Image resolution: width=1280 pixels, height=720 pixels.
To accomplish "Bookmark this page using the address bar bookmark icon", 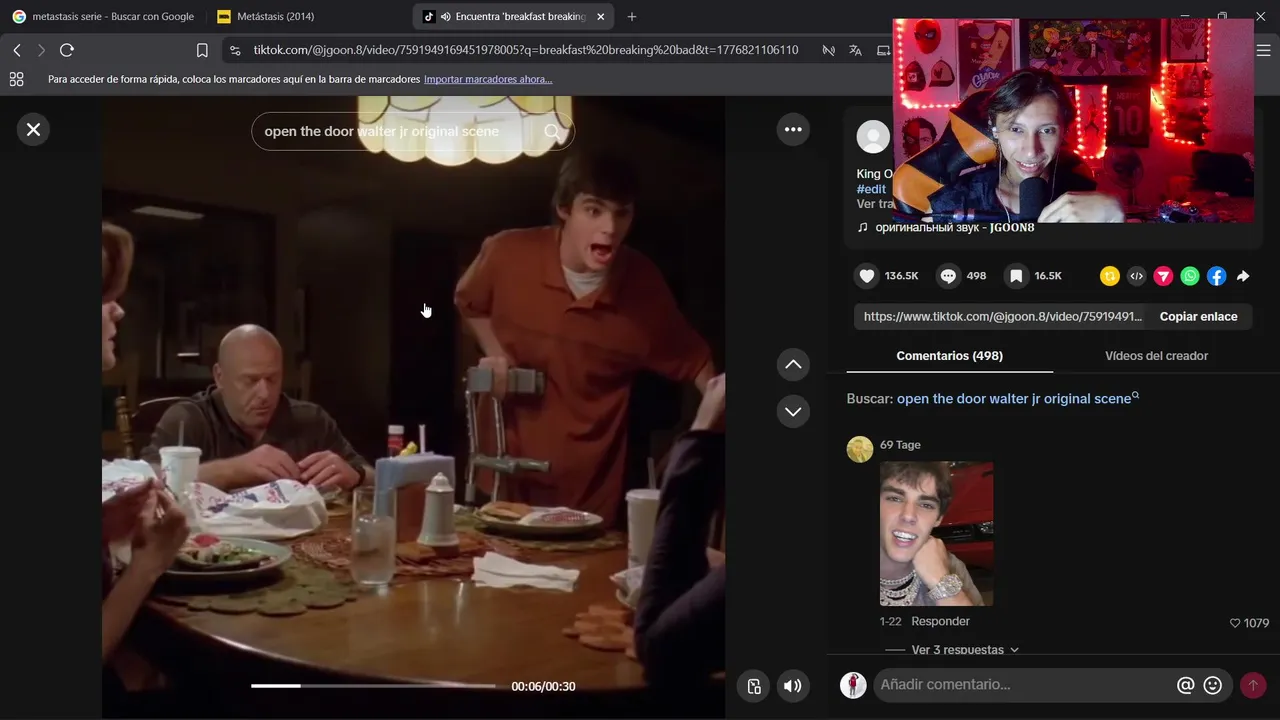I will [x=202, y=50].
